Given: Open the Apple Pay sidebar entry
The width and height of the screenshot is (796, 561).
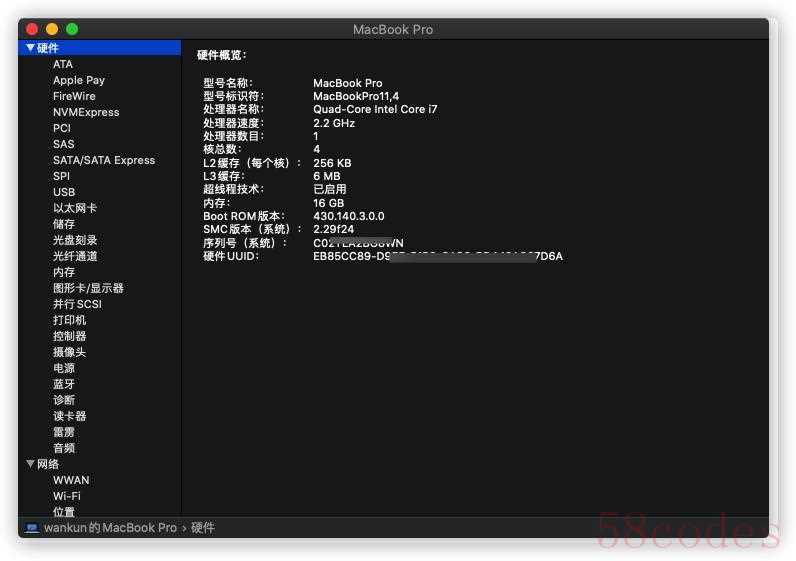Looking at the screenshot, I should pyautogui.click(x=79, y=80).
